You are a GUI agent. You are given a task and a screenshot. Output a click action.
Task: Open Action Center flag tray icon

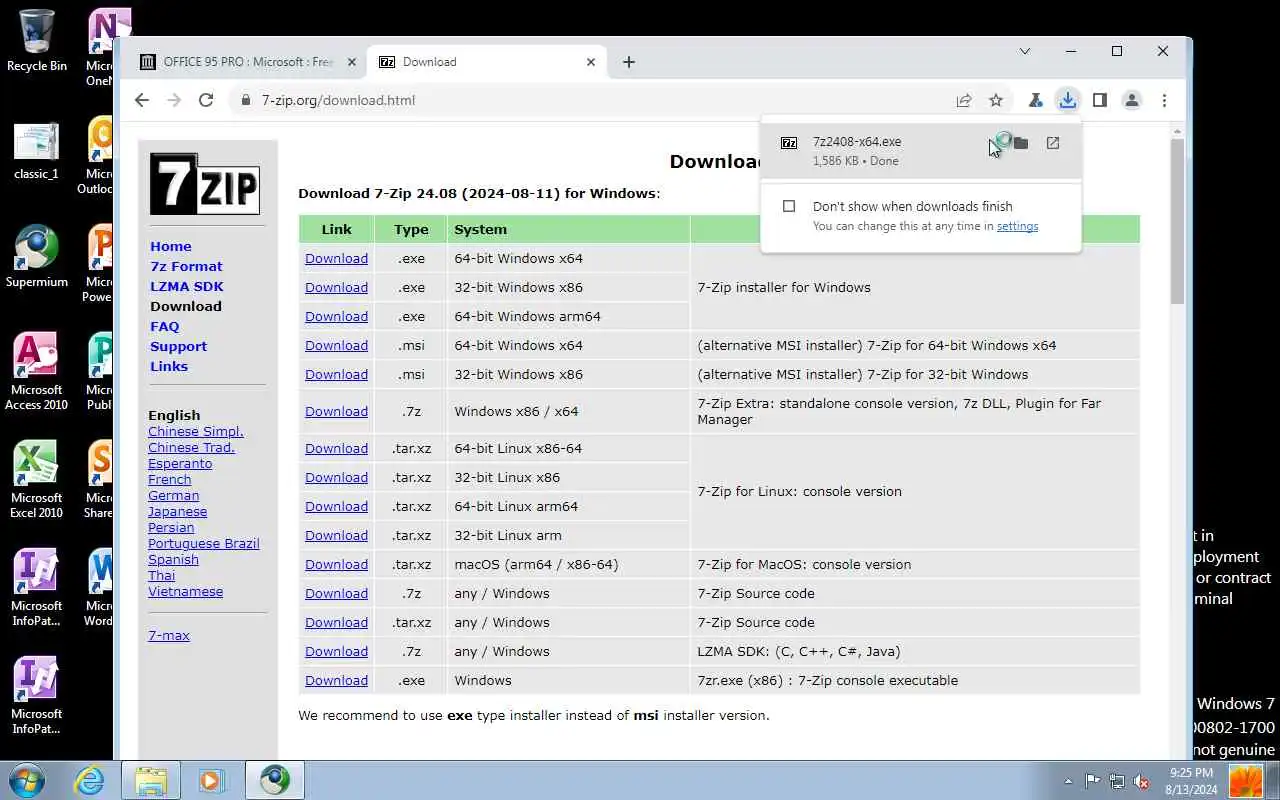pyautogui.click(x=1093, y=781)
